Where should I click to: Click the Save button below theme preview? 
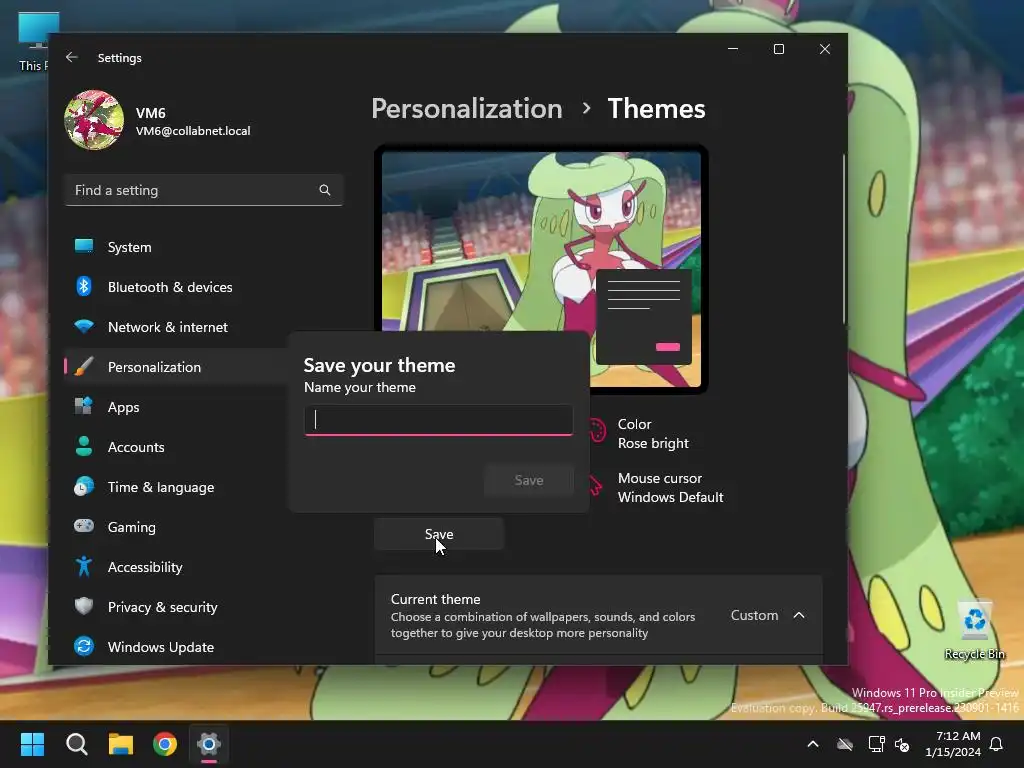[439, 534]
